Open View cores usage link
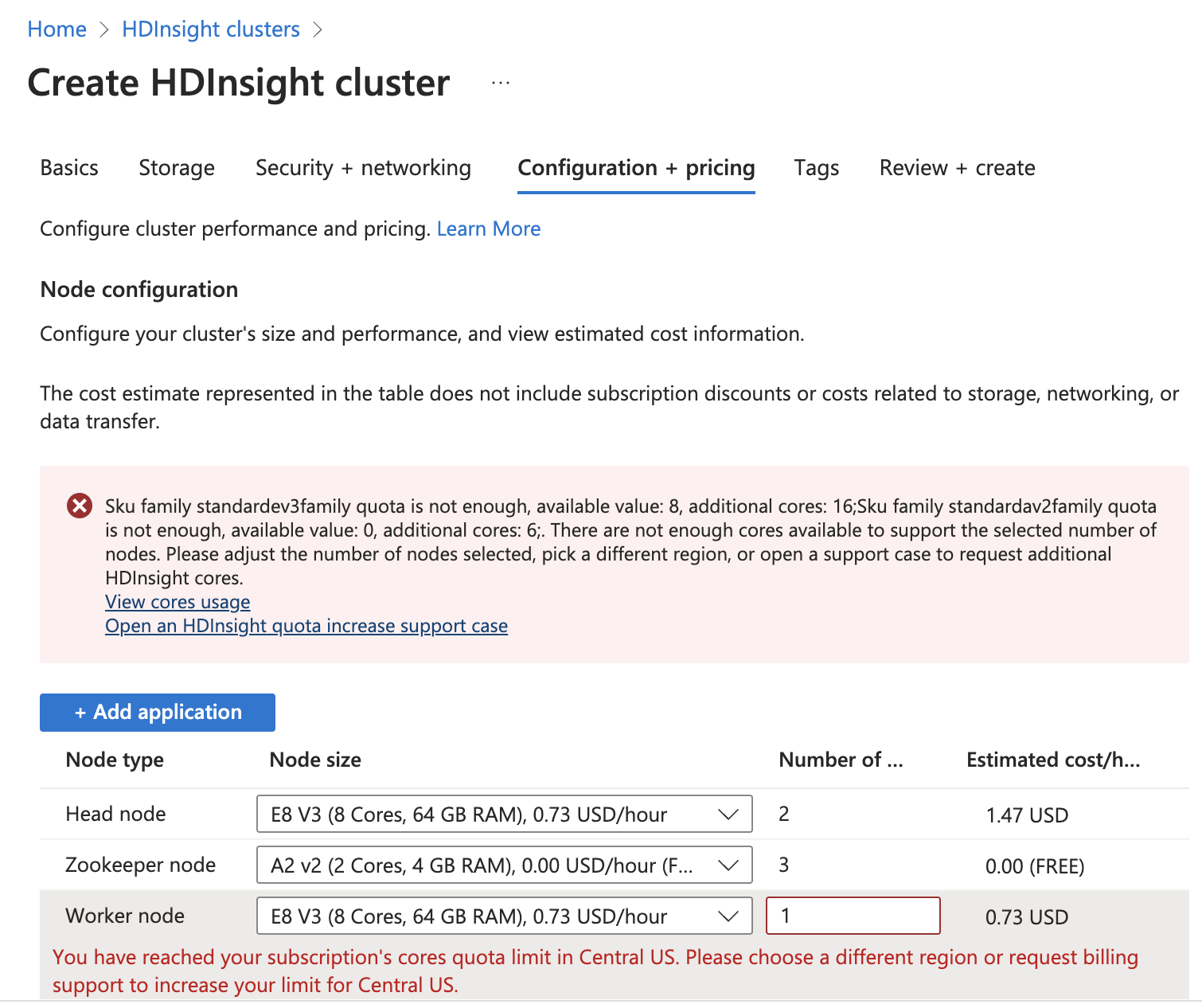Screen dimensions: 1202x1008 click(x=178, y=602)
